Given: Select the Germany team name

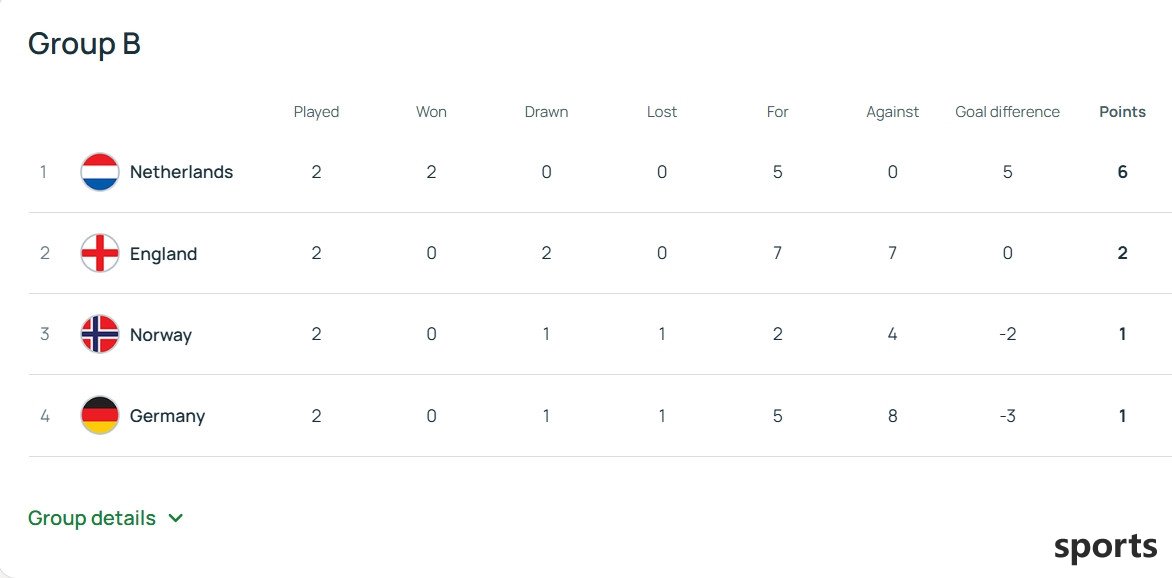Looking at the screenshot, I should pos(167,416).
